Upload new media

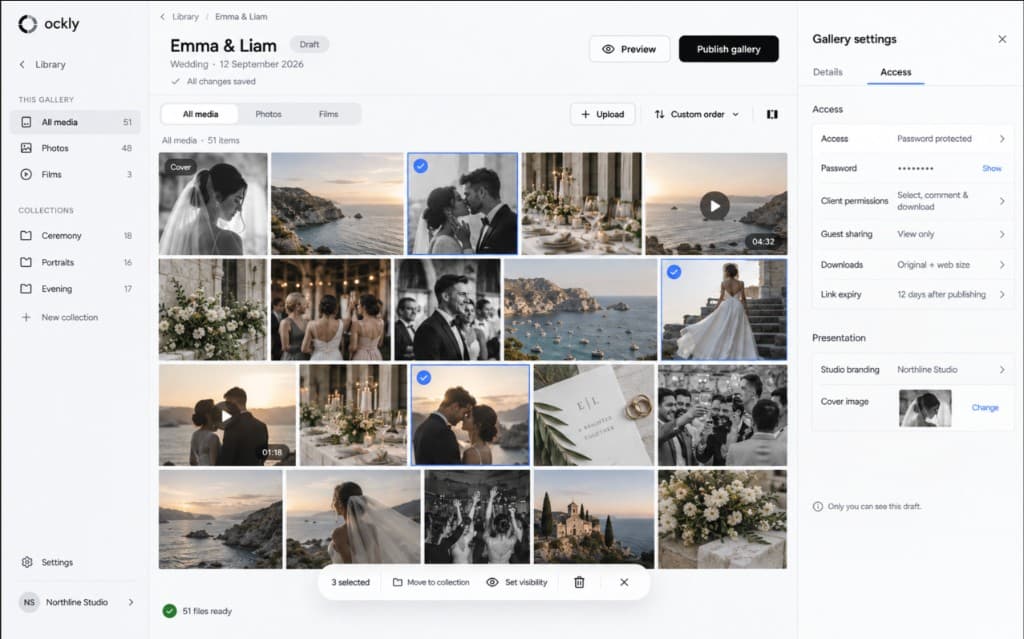(x=603, y=114)
